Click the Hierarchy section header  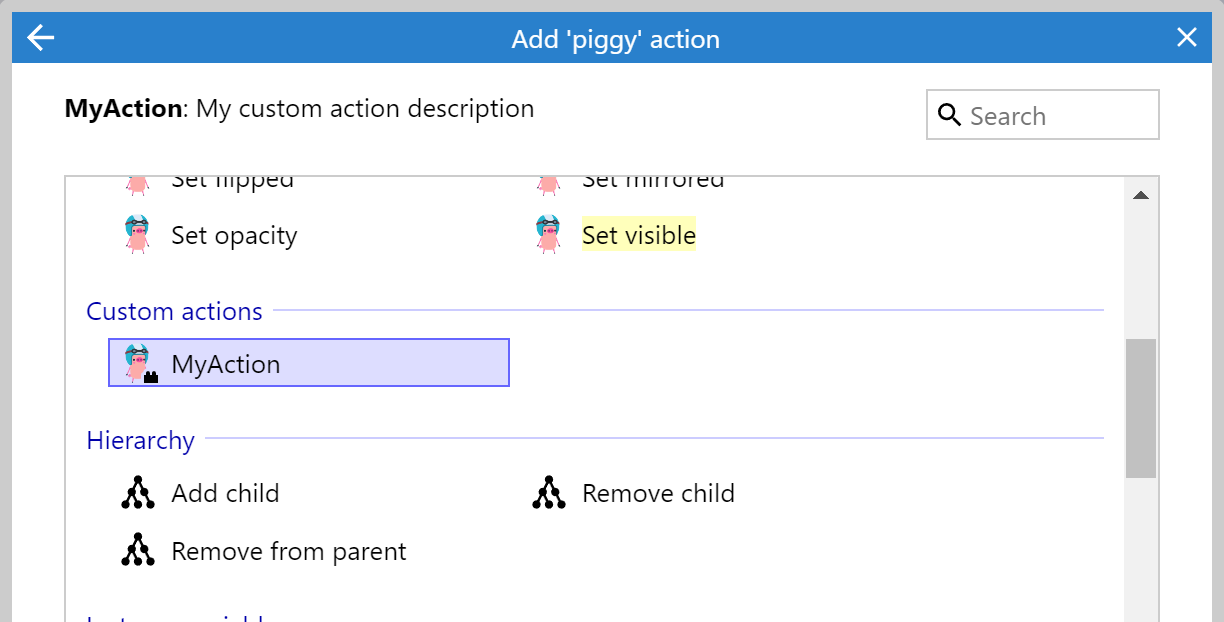[140, 440]
